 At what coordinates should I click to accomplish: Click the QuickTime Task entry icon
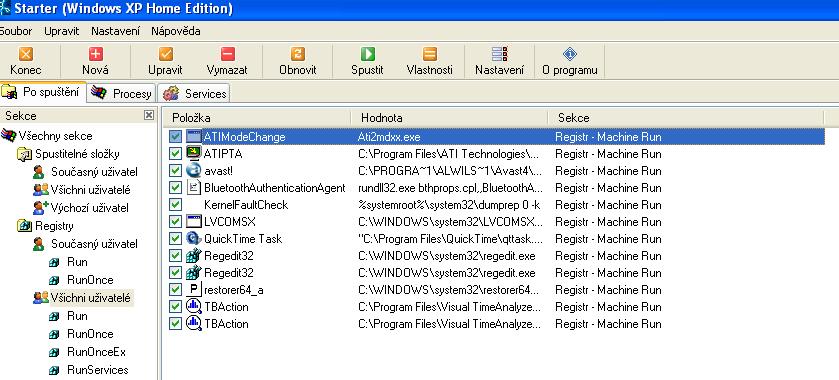tap(193, 239)
